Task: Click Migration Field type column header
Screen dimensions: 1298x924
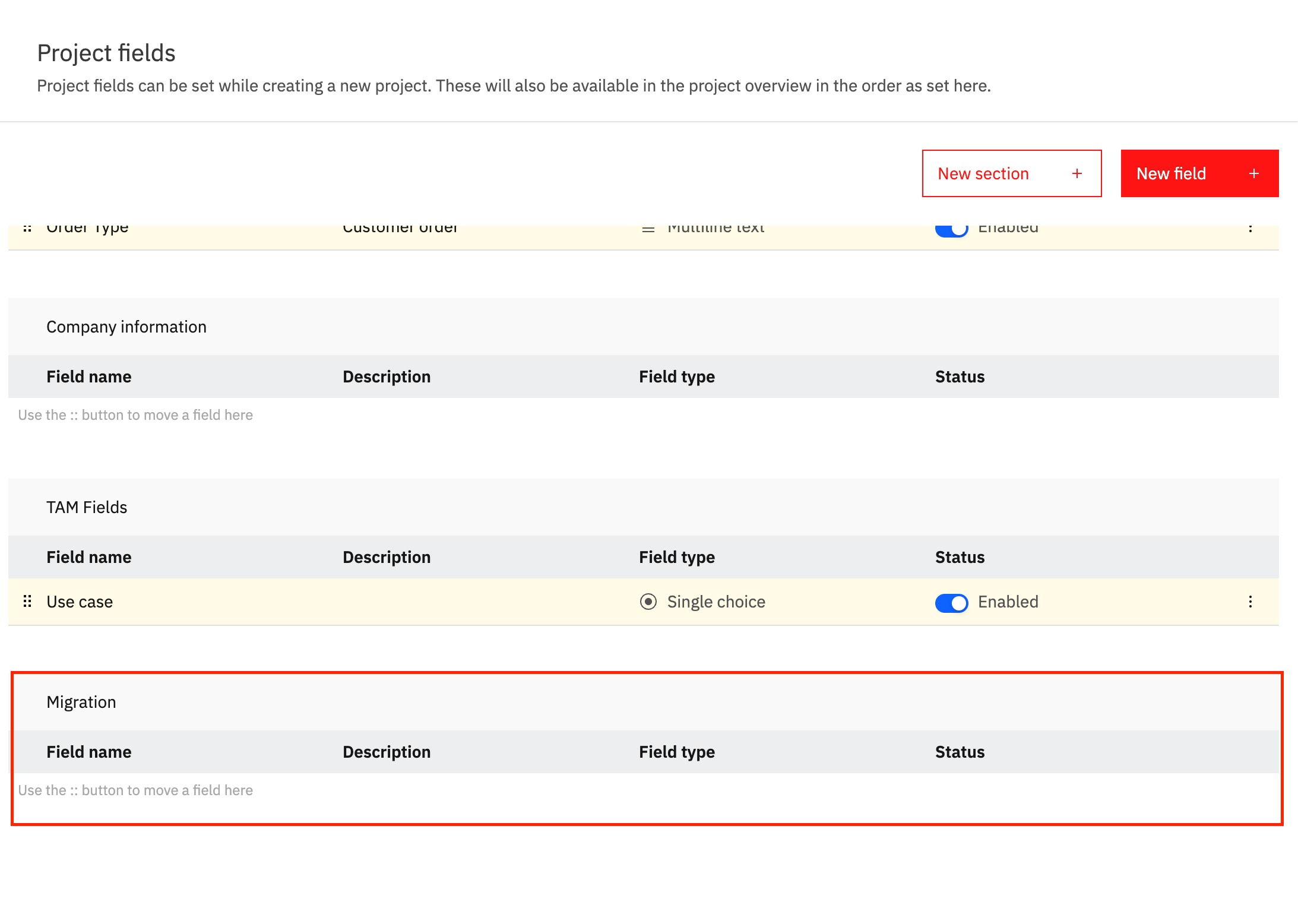Action: pos(676,752)
